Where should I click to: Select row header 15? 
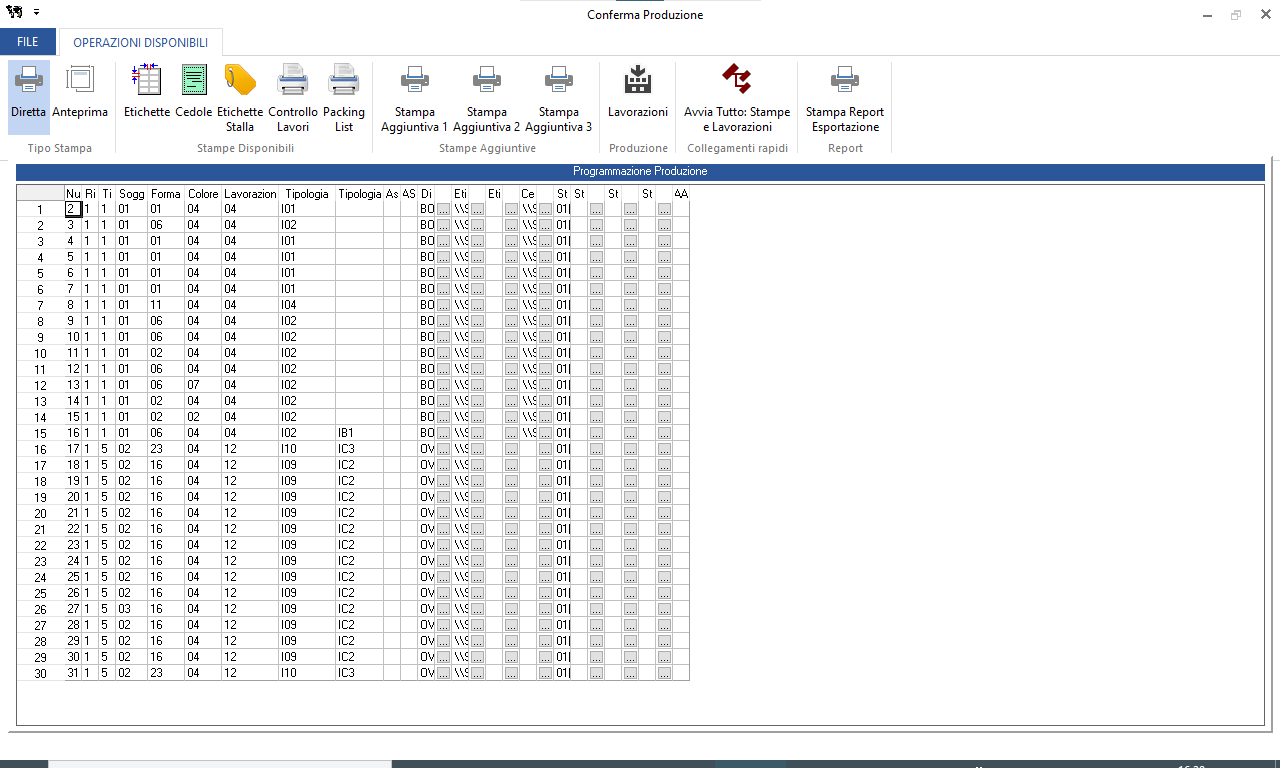41,433
